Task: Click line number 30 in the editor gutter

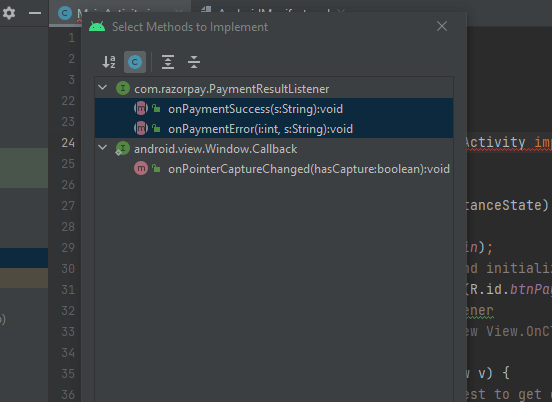Action: (68, 269)
